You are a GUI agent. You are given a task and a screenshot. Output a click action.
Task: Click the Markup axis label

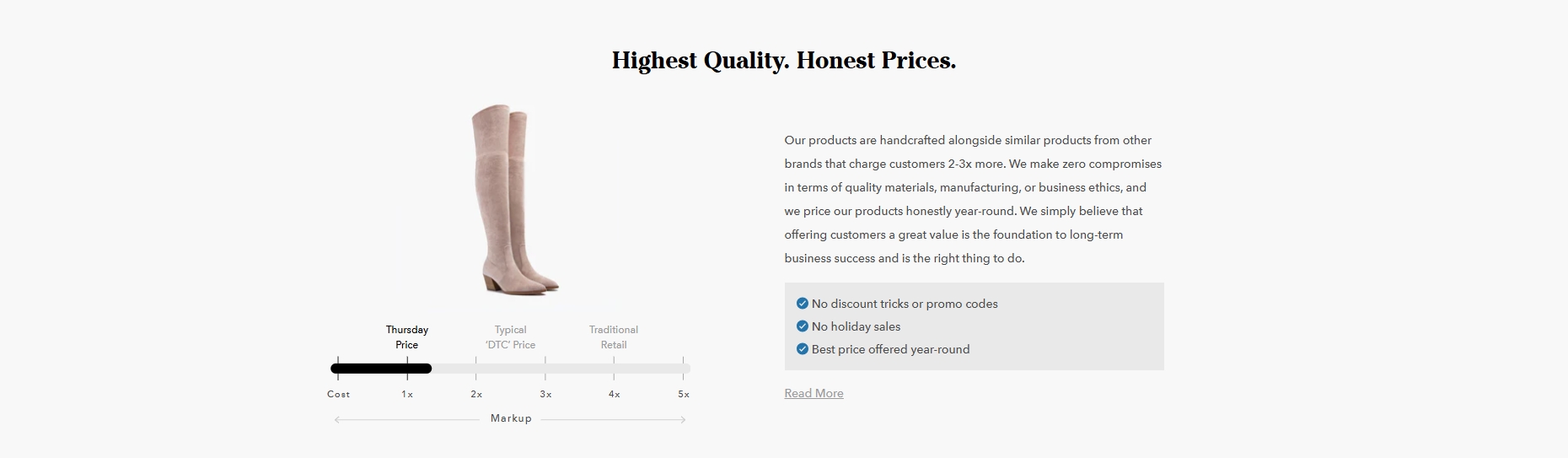tap(511, 418)
